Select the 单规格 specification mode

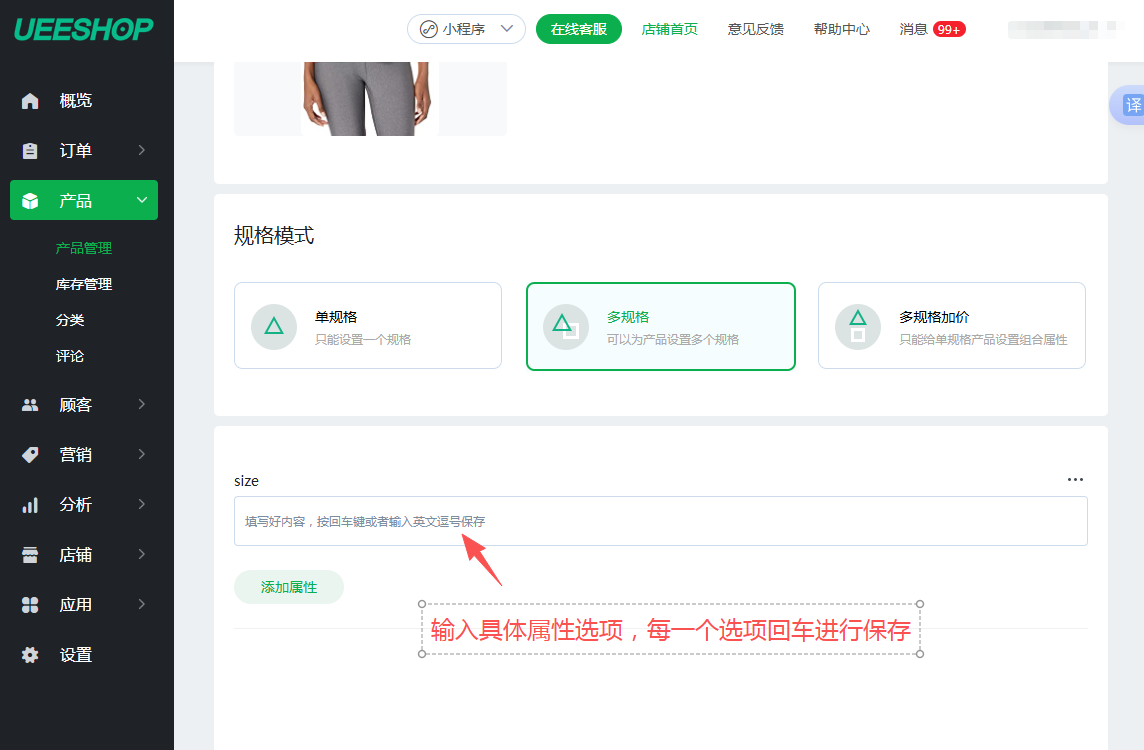click(367, 326)
